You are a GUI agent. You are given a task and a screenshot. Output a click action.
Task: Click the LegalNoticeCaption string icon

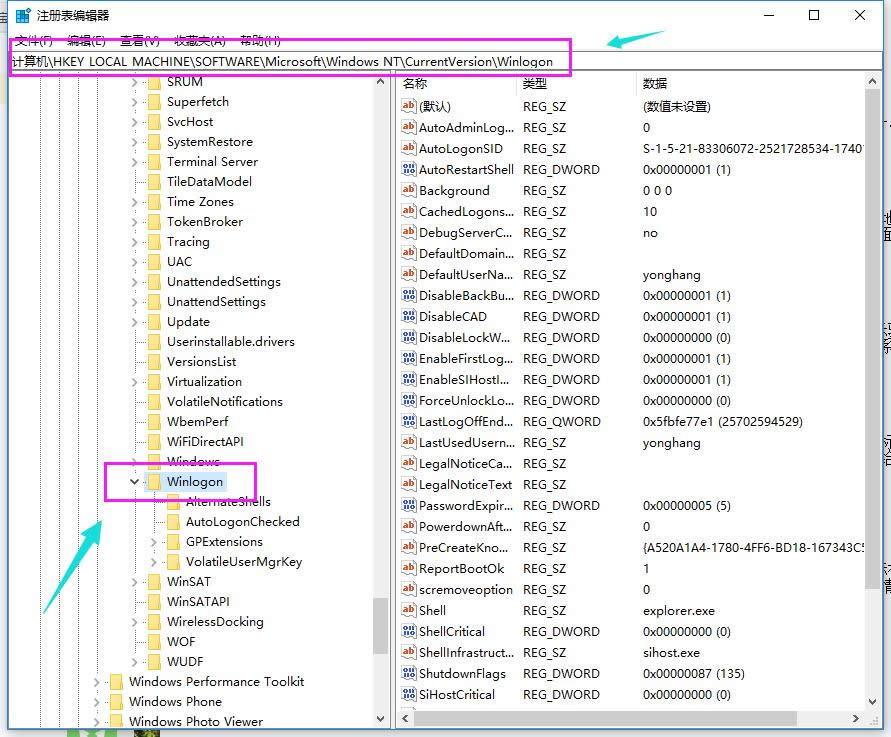(x=408, y=463)
